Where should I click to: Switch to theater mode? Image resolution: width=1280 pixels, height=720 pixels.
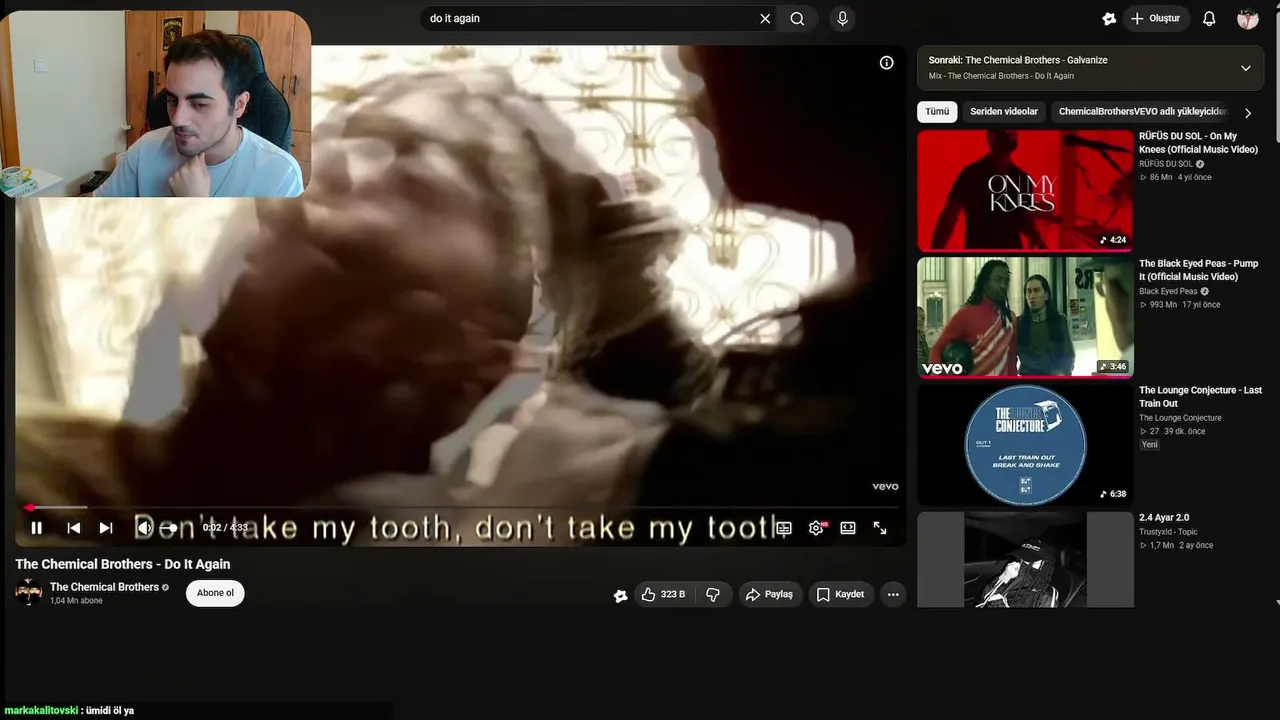pos(848,528)
